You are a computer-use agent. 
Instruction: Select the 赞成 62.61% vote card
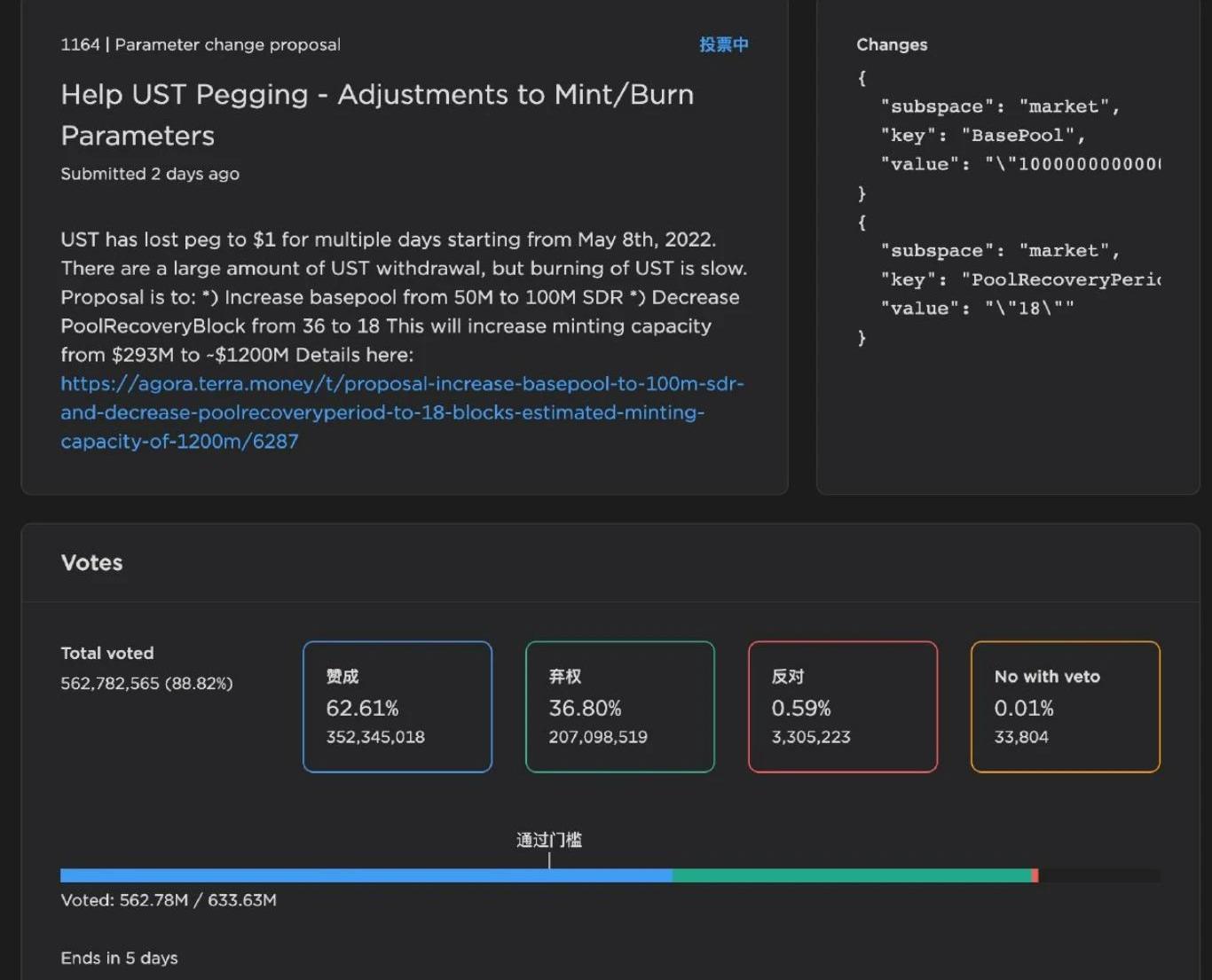(397, 707)
